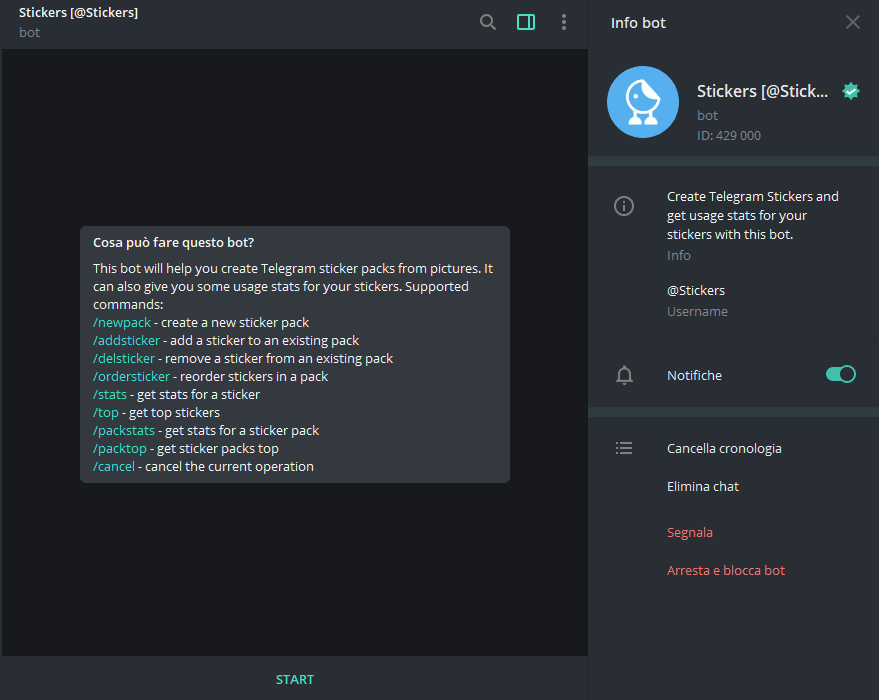Choose Elimina chat
This screenshot has width=879, height=700.
click(702, 486)
